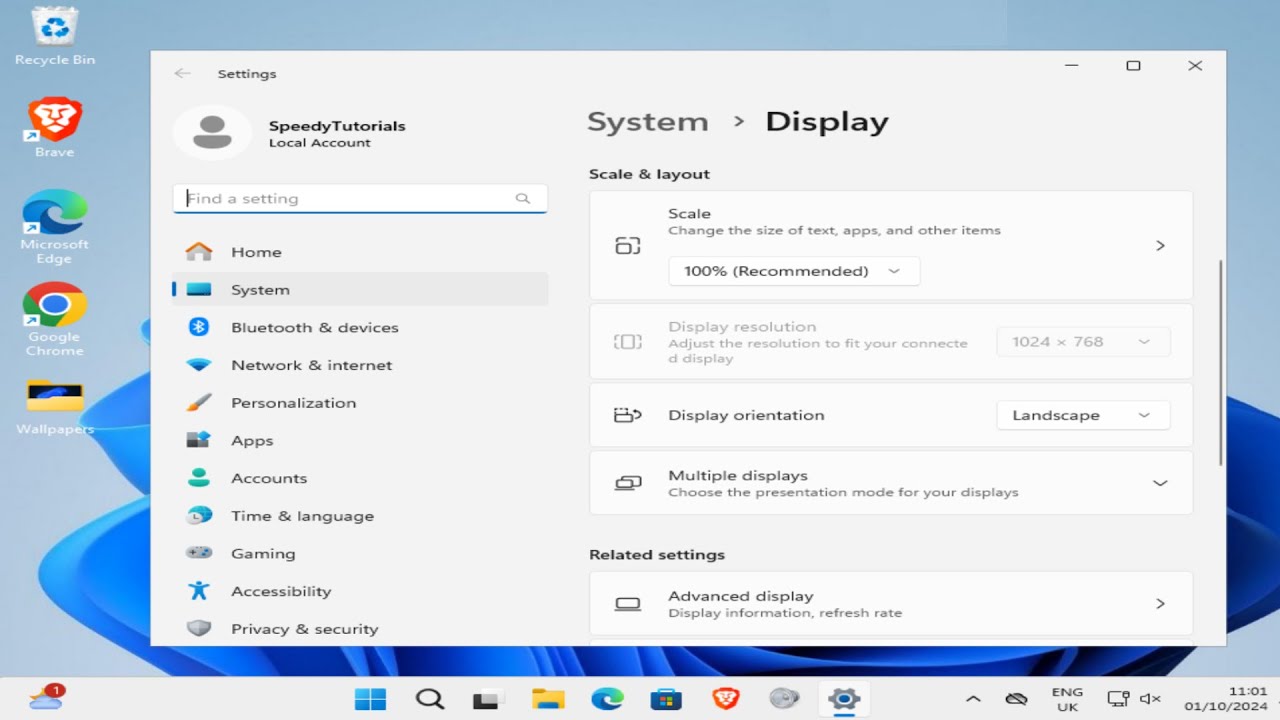
Task: Click the Scale setting title text
Action: pos(689,214)
